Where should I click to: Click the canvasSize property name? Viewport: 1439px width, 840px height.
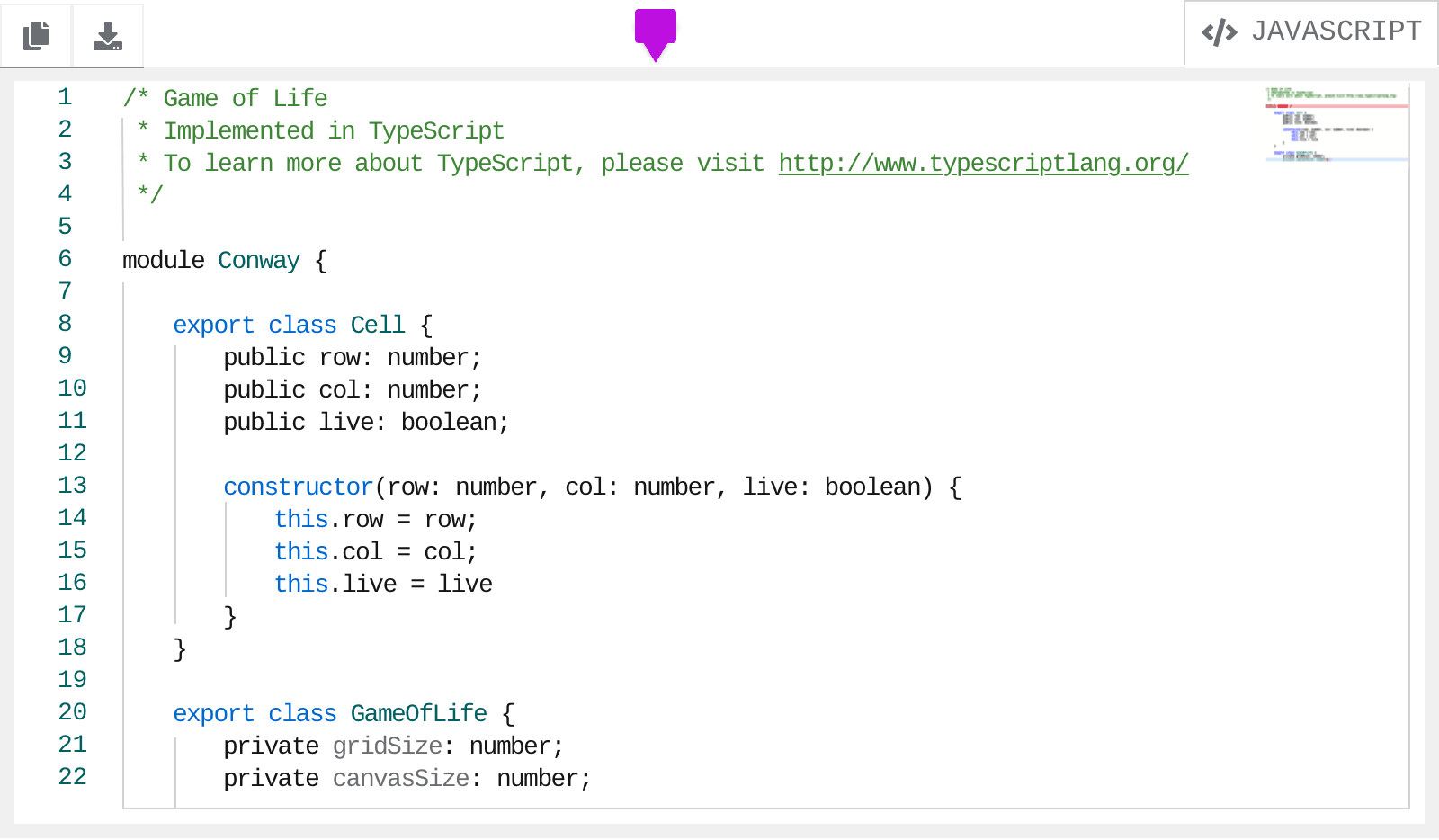400,778
